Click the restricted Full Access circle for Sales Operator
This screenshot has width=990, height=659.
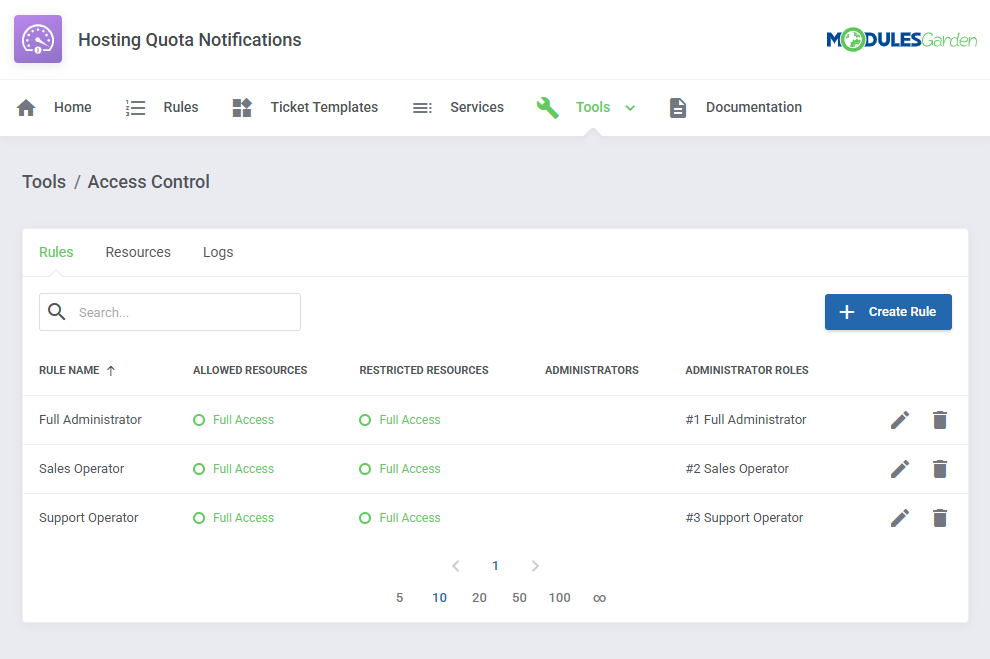365,469
